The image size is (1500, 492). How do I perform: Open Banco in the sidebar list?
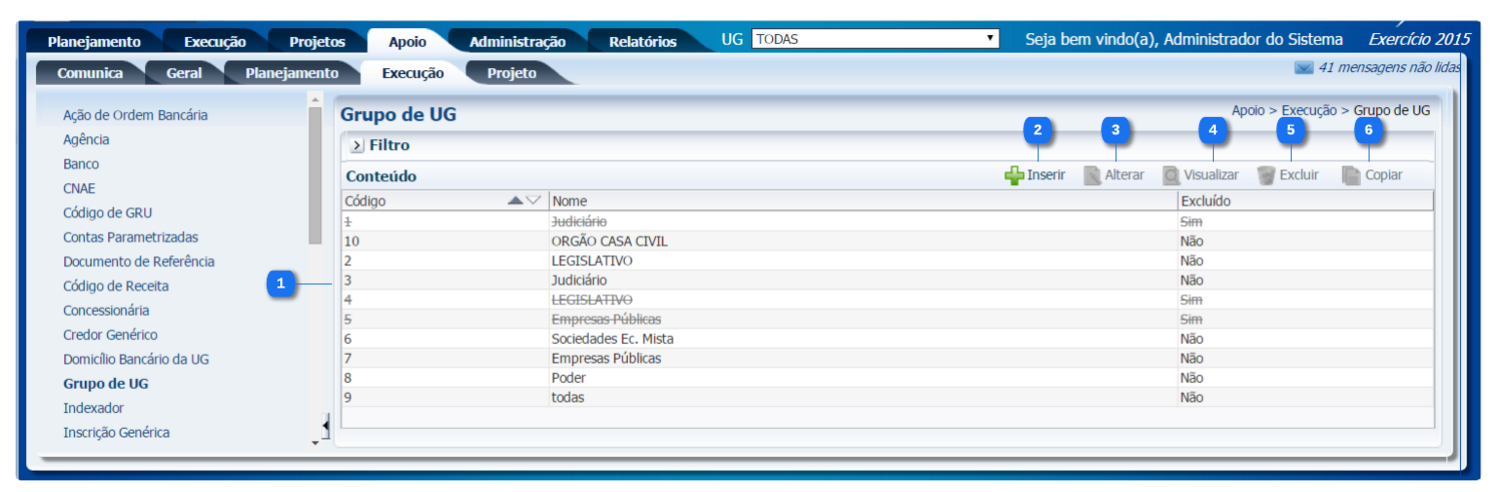[x=81, y=164]
